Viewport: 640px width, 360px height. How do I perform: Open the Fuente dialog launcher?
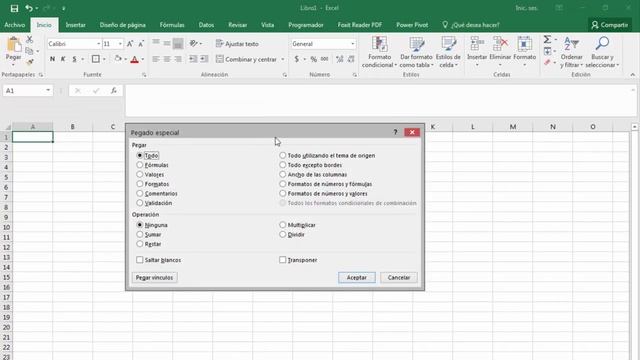pyautogui.click(x=144, y=75)
